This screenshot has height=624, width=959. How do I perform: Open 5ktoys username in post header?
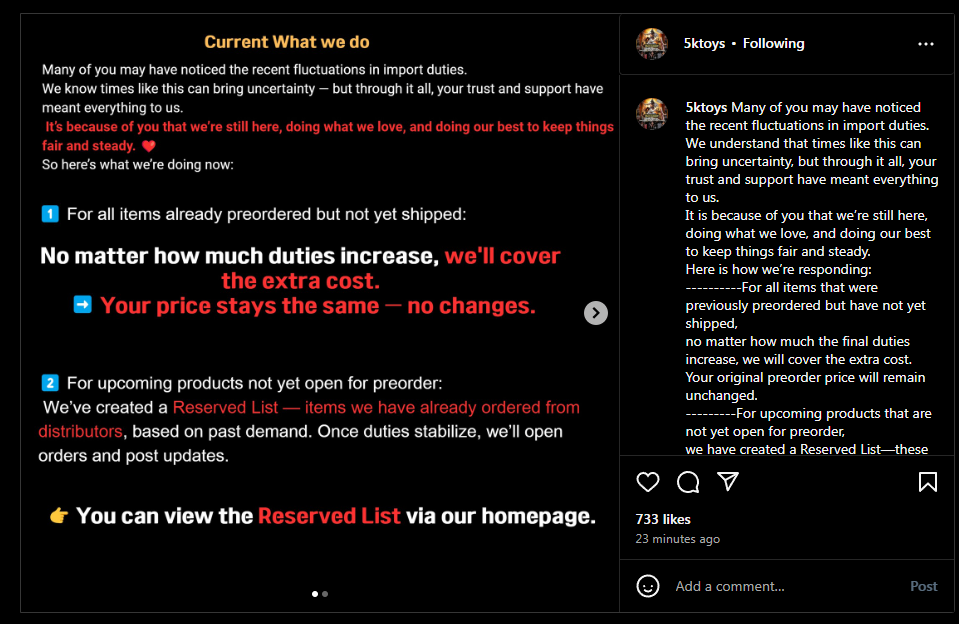click(704, 44)
